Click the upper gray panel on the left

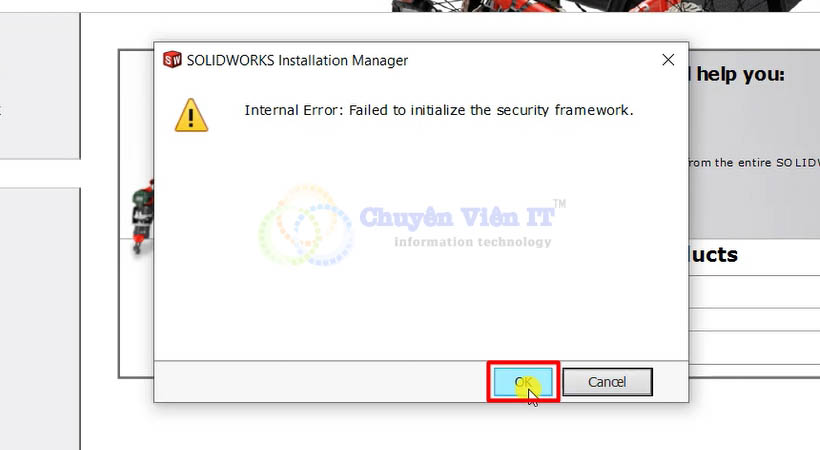pos(40,86)
